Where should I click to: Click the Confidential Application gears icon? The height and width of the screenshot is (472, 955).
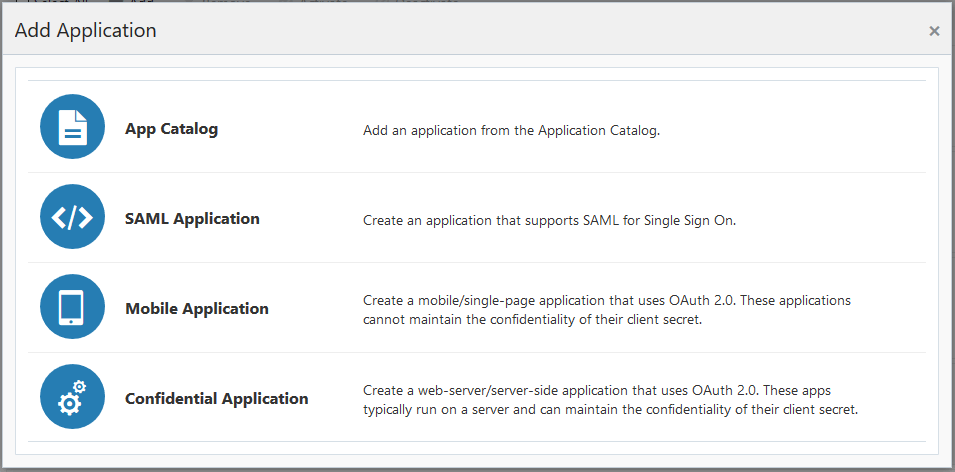tap(72, 398)
